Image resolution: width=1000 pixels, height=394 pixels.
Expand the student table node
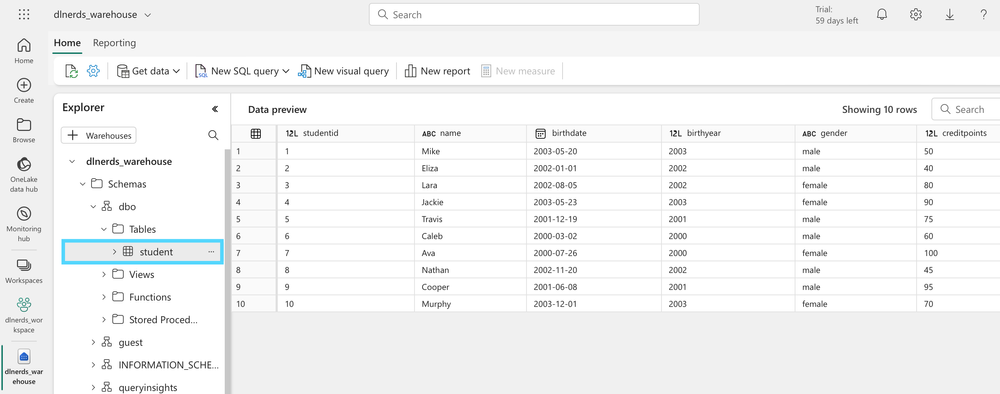pos(114,252)
